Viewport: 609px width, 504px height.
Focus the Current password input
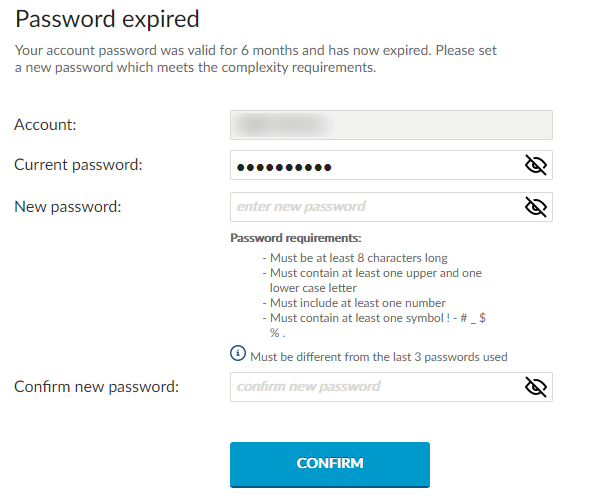(x=375, y=165)
